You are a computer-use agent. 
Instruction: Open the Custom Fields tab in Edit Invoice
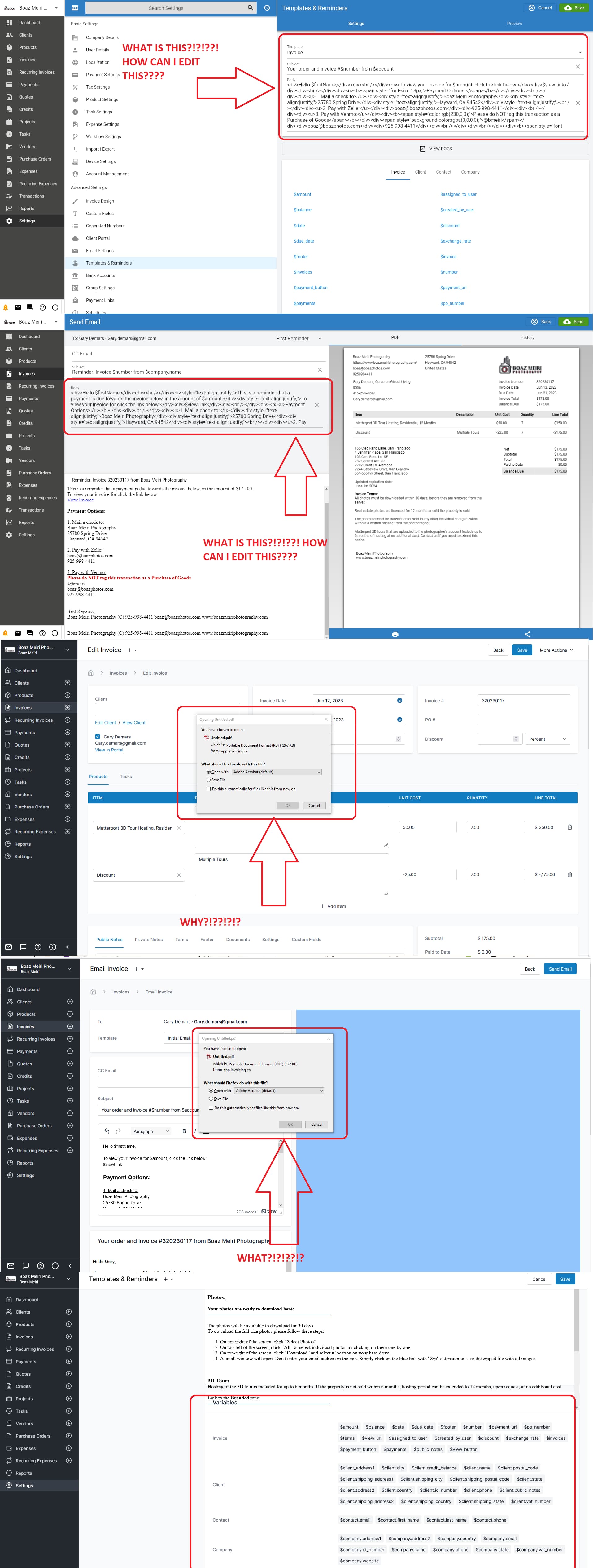point(307,940)
